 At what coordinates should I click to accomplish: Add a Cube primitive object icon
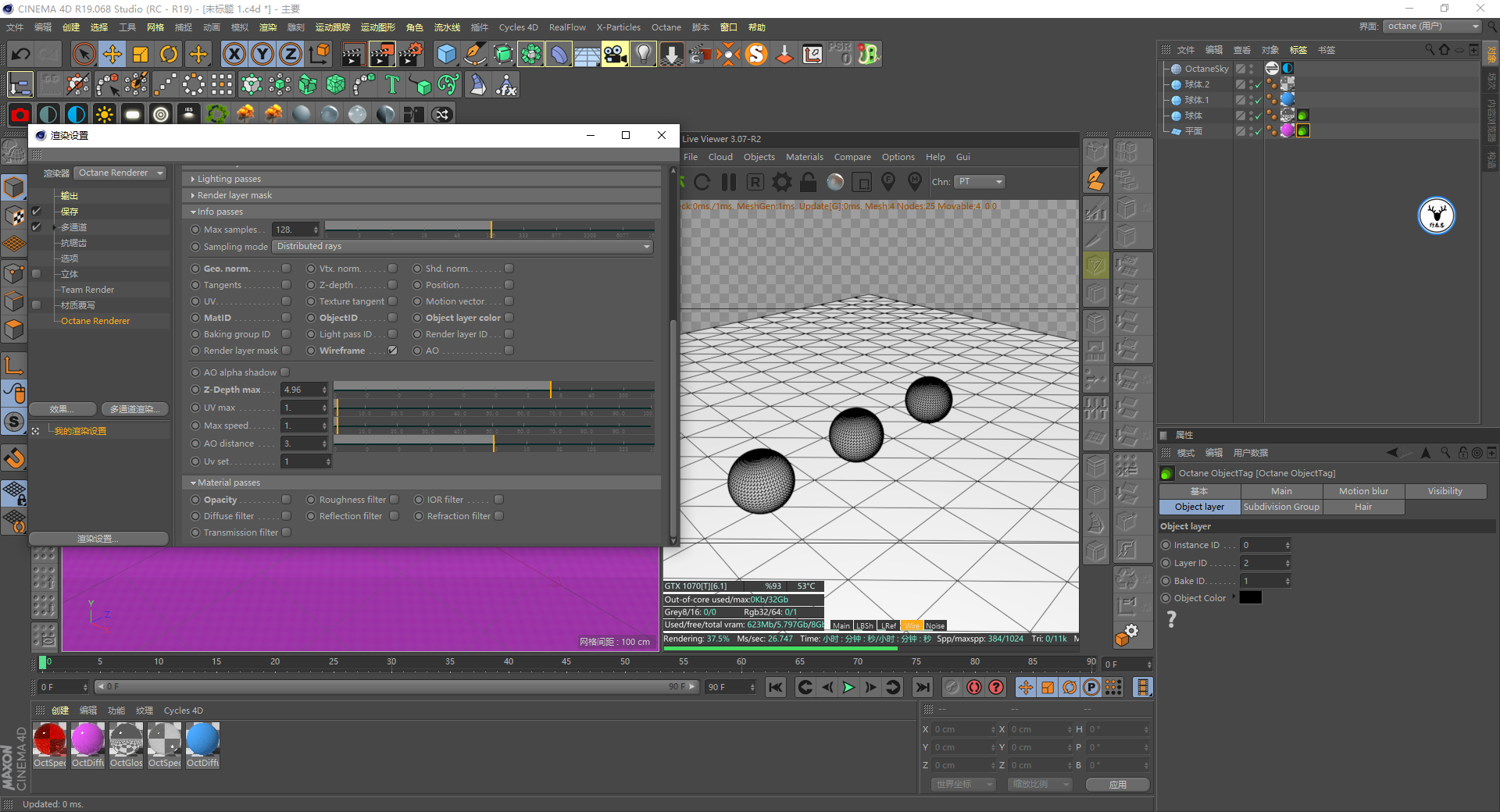point(446,55)
